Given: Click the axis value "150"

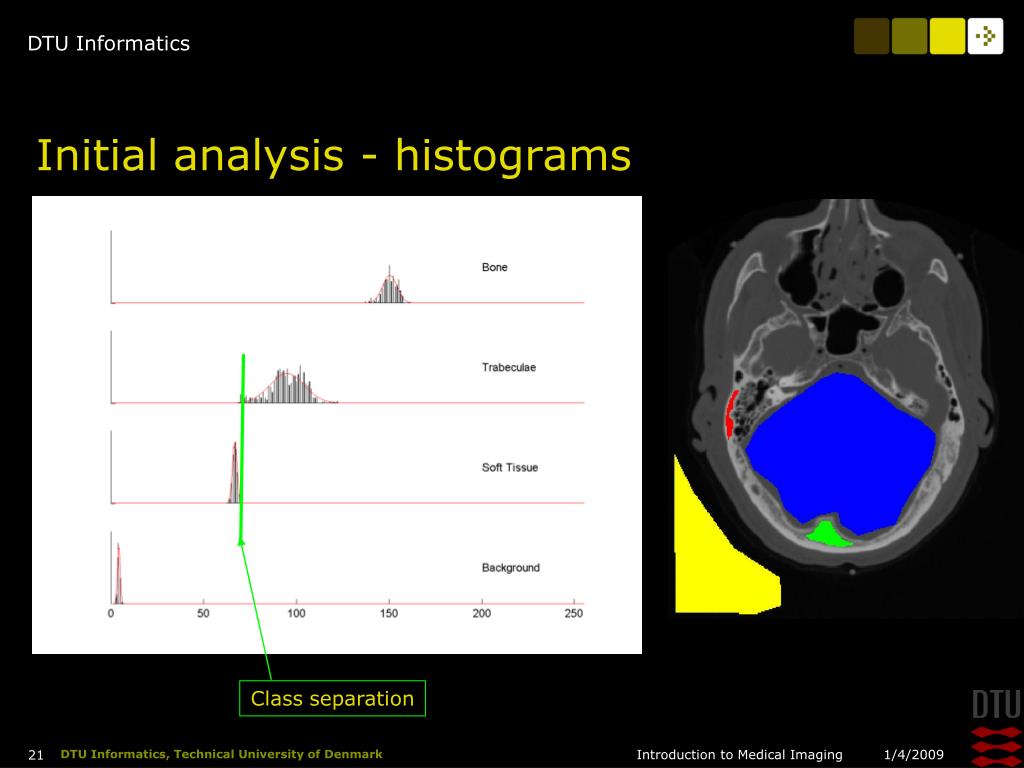Looking at the screenshot, I should click(x=389, y=613).
